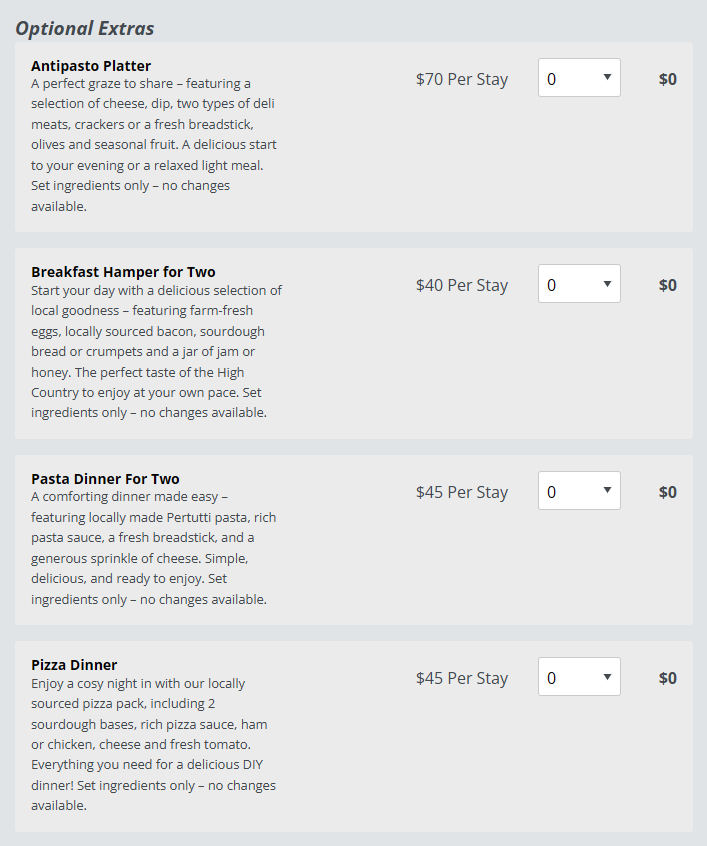The width and height of the screenshot is (707, 846).
Task: Click the $70 Per Stay price
Action: click(462, 79)
